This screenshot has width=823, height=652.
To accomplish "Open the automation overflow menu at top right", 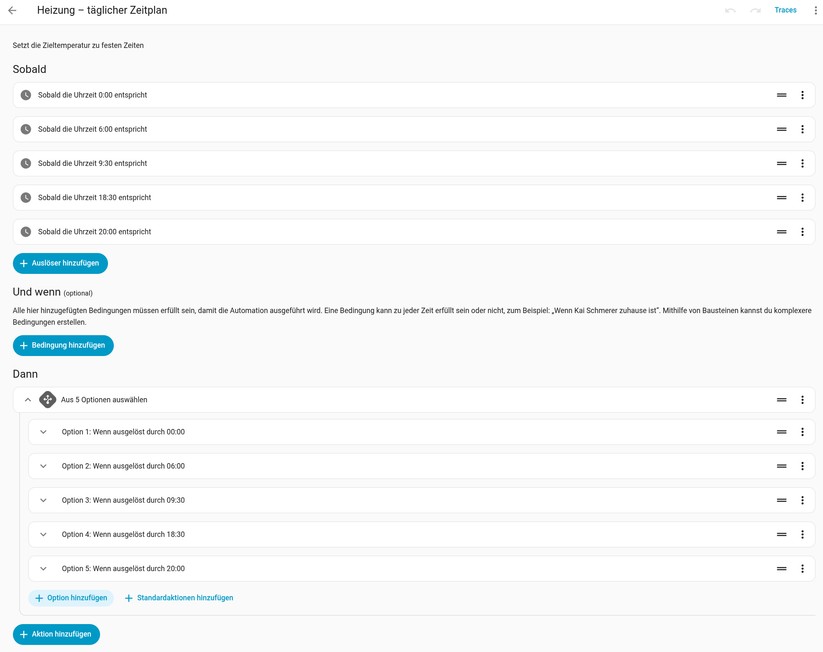I will [815, 10].
